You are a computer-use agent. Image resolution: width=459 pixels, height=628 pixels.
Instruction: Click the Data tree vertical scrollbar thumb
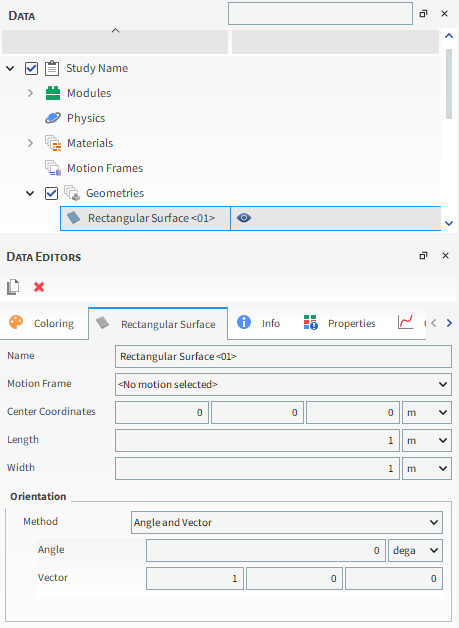[449, 83]
